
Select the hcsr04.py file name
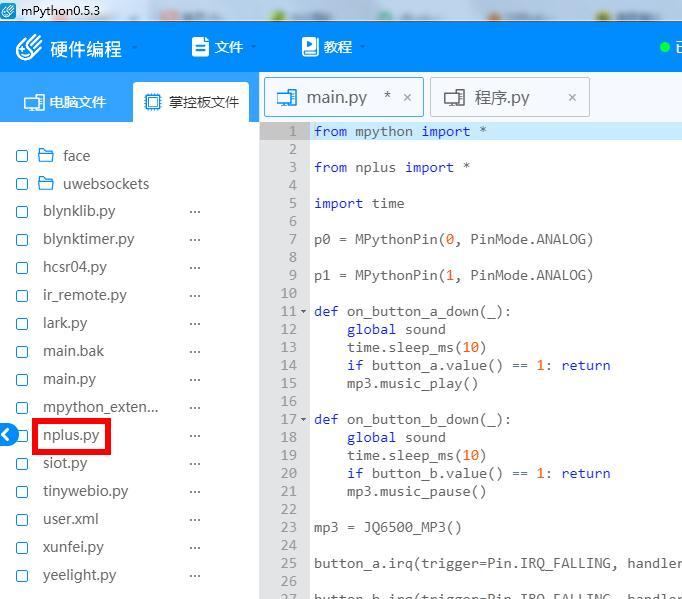(75, 267)
